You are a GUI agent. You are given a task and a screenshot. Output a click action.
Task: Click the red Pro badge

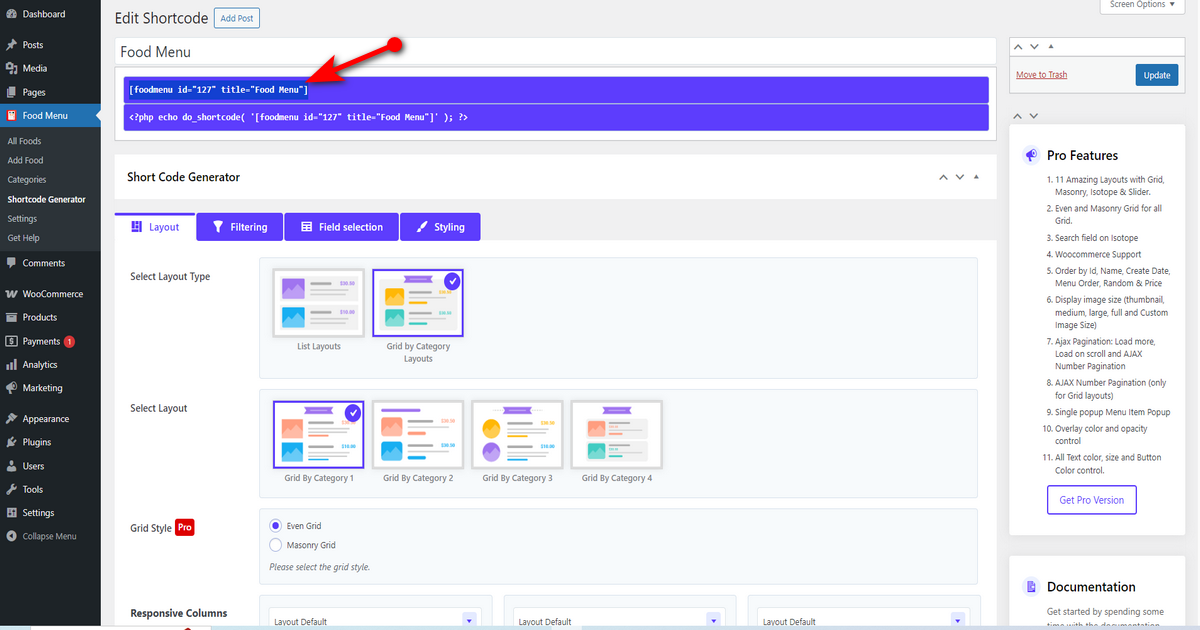coord(185,527)
